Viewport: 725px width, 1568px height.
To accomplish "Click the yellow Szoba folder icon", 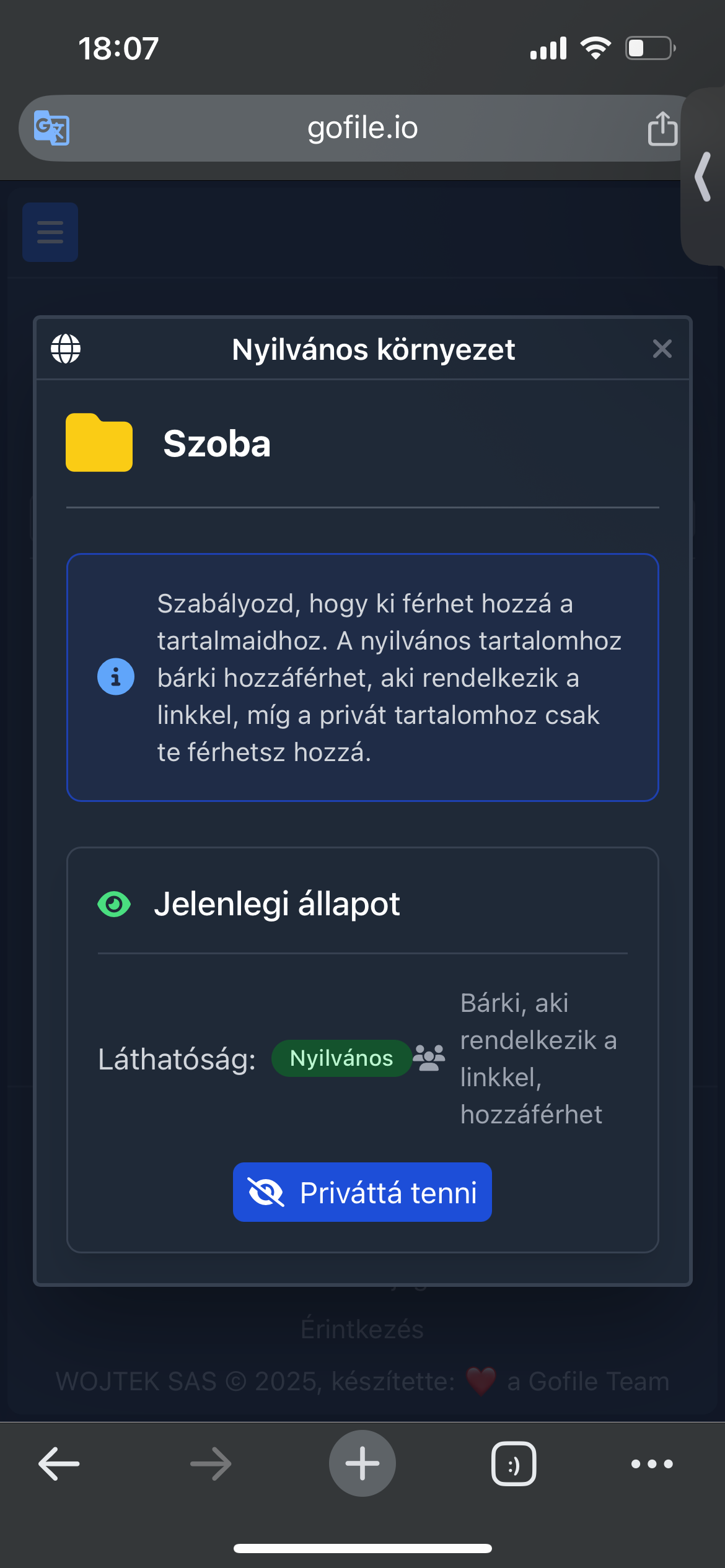I will click(99, 443).
